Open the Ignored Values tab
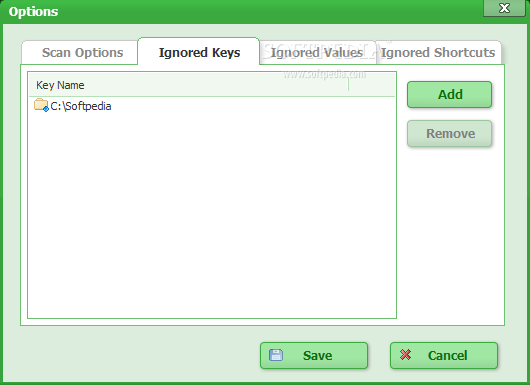Screen dimensions: 530x385 pos(318,53)
